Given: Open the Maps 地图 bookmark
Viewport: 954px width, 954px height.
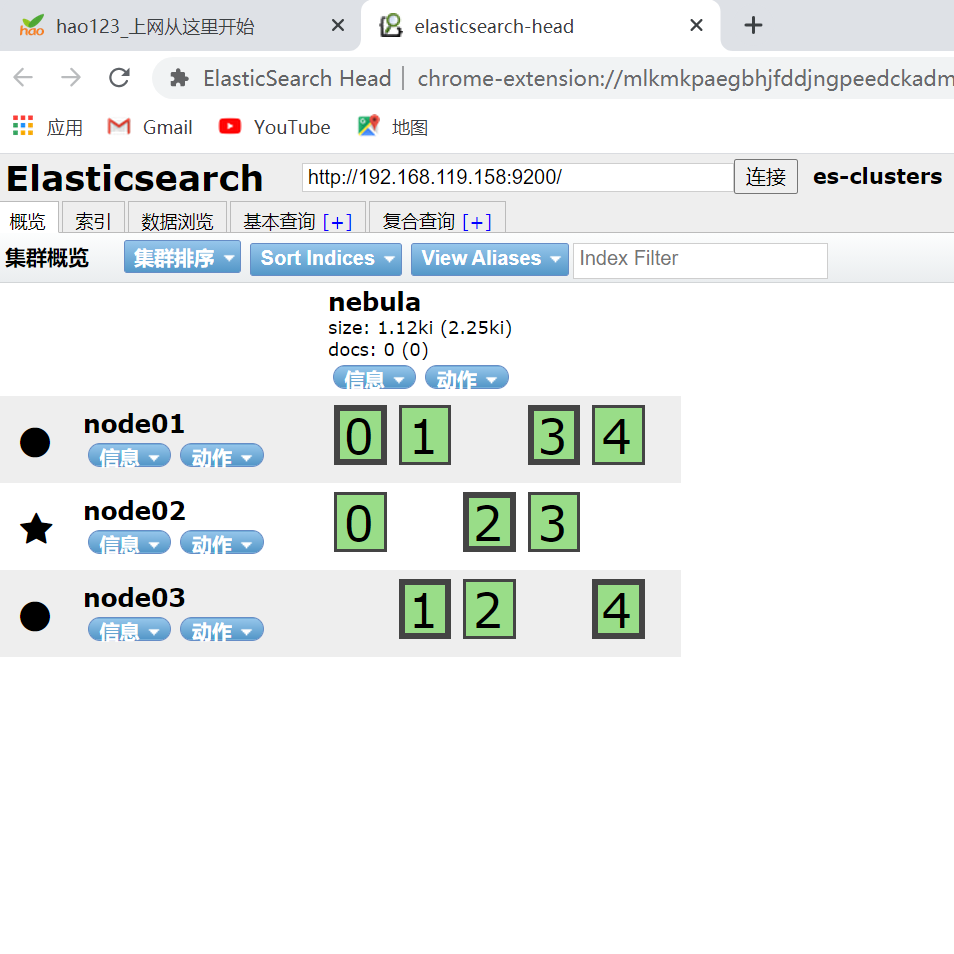Looking at the screenshot, I should coord(393,127).
